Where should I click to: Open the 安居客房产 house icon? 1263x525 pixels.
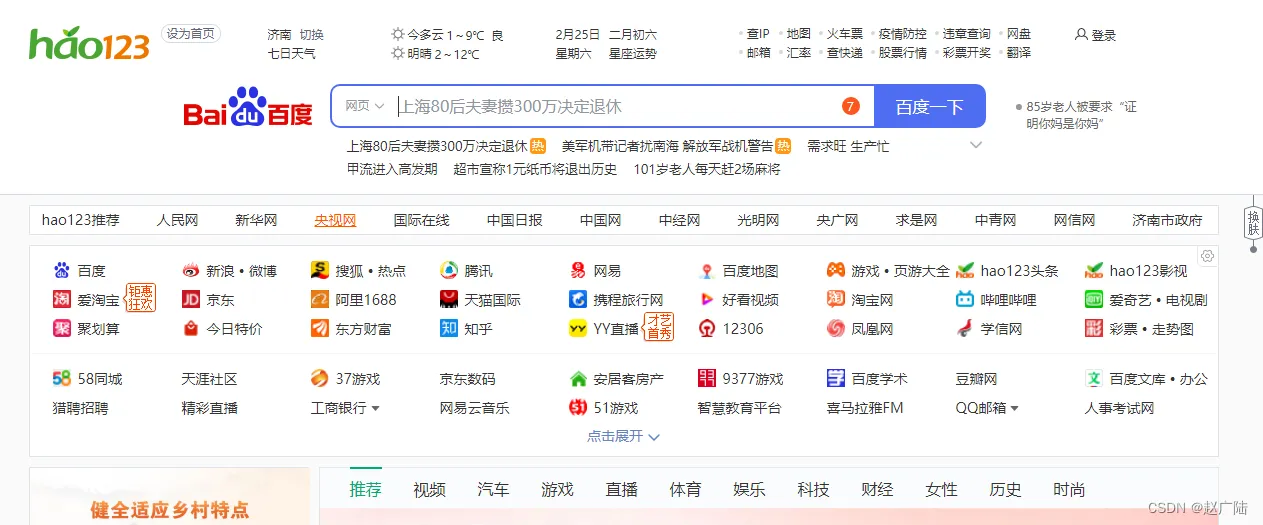(578, 379)
